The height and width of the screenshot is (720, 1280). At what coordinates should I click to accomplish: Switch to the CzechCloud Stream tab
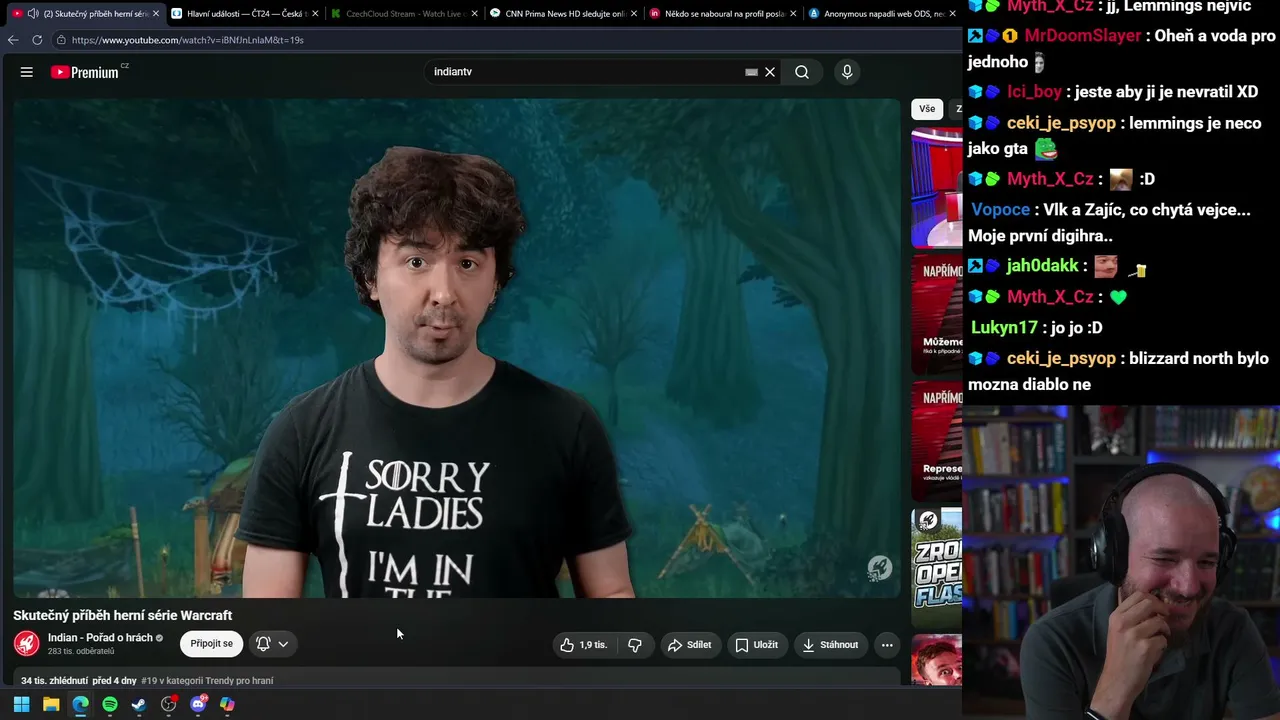pos(404,14)
